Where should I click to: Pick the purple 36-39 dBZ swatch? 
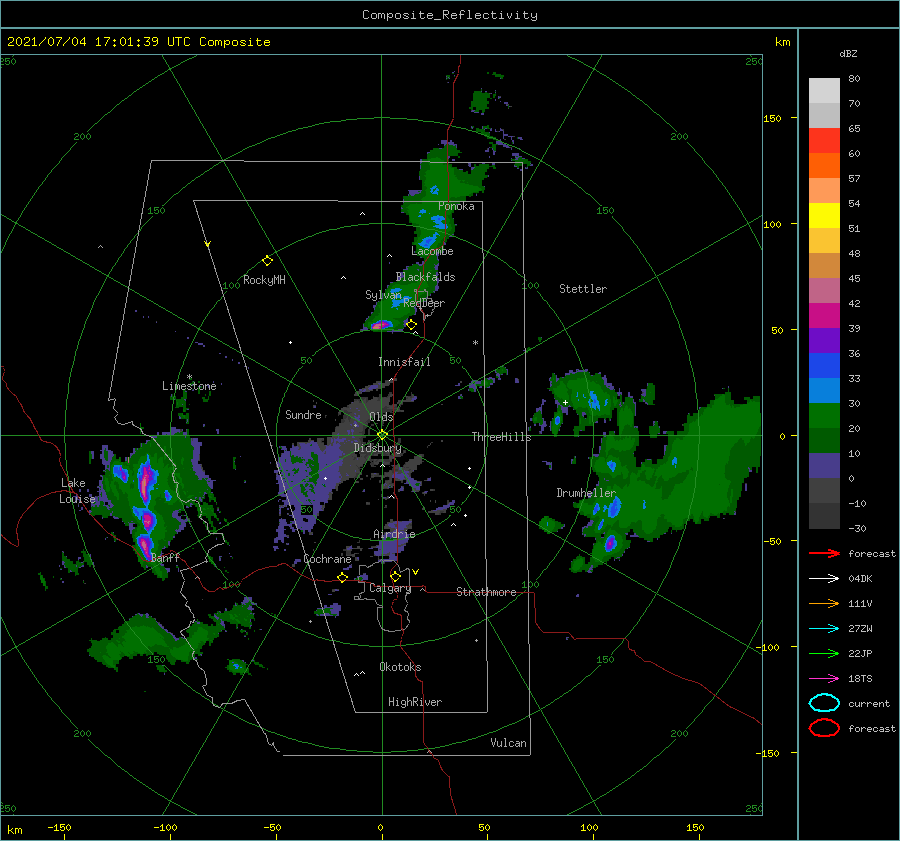(824, 340)
